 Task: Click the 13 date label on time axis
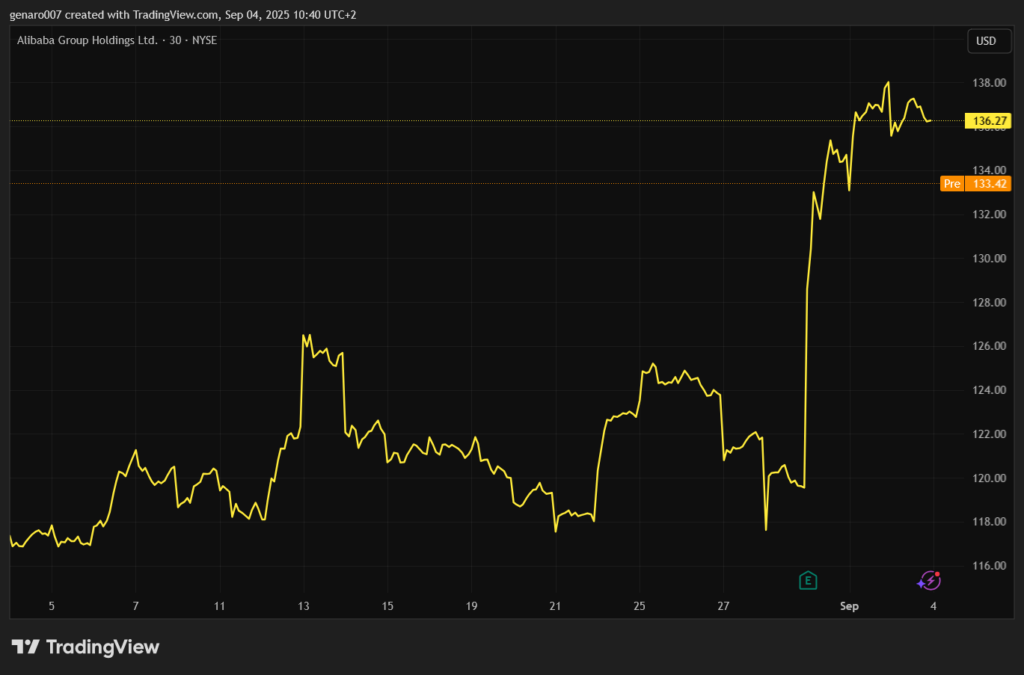click(304, 606)
